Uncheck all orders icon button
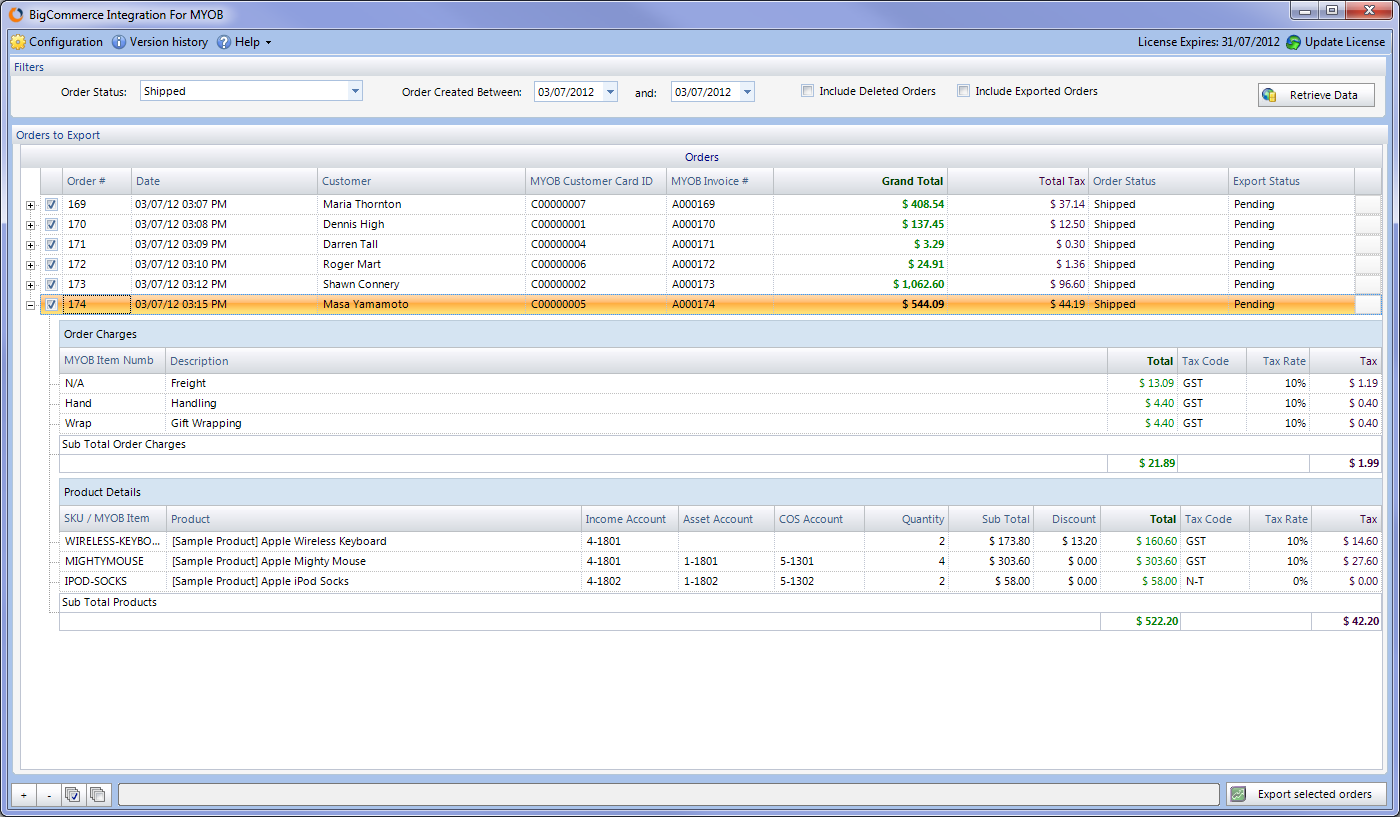Image resolution: width=1400 pixels, height=817 pixels. (x=97, y=794)
